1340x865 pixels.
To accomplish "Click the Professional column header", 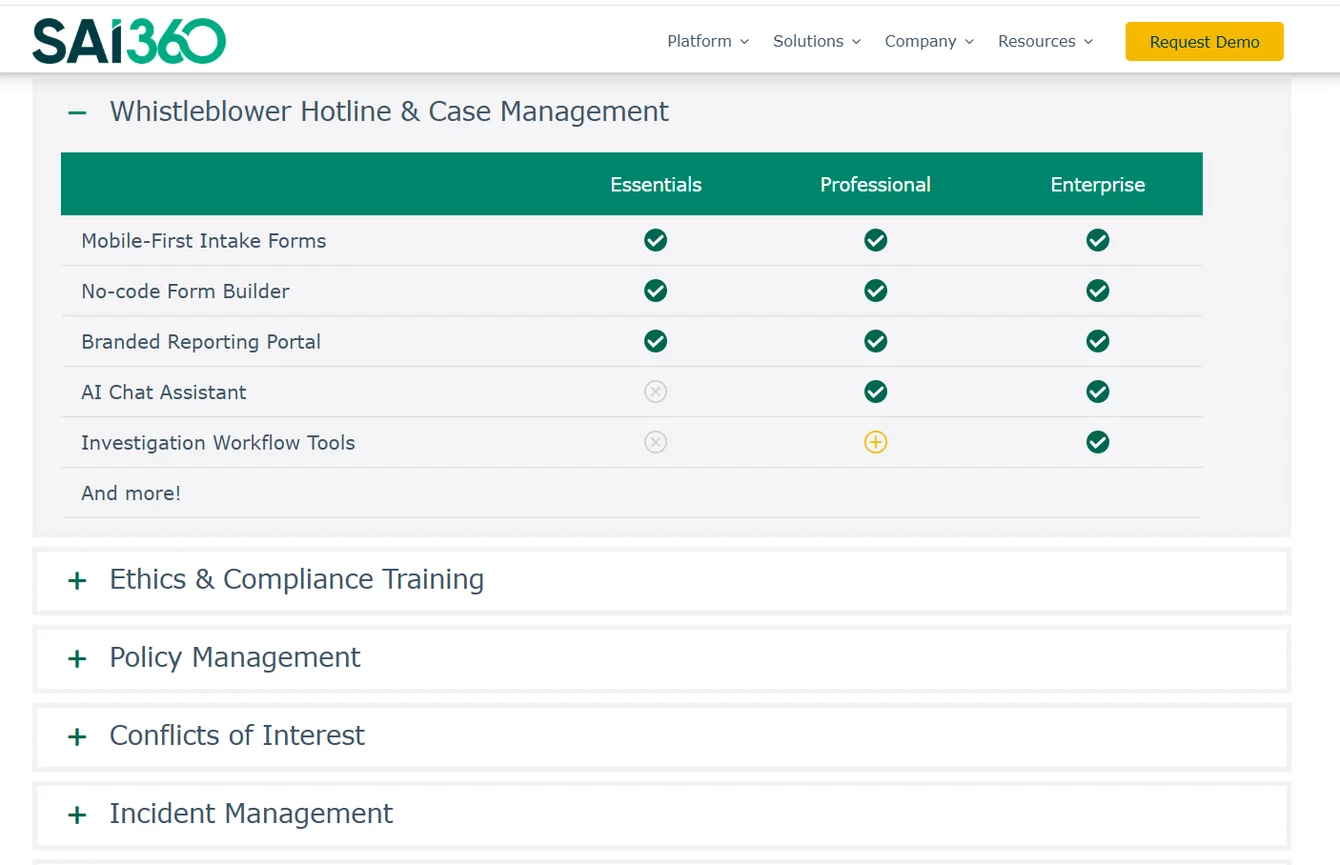I will pyautogui.click(x=875, y=184).
